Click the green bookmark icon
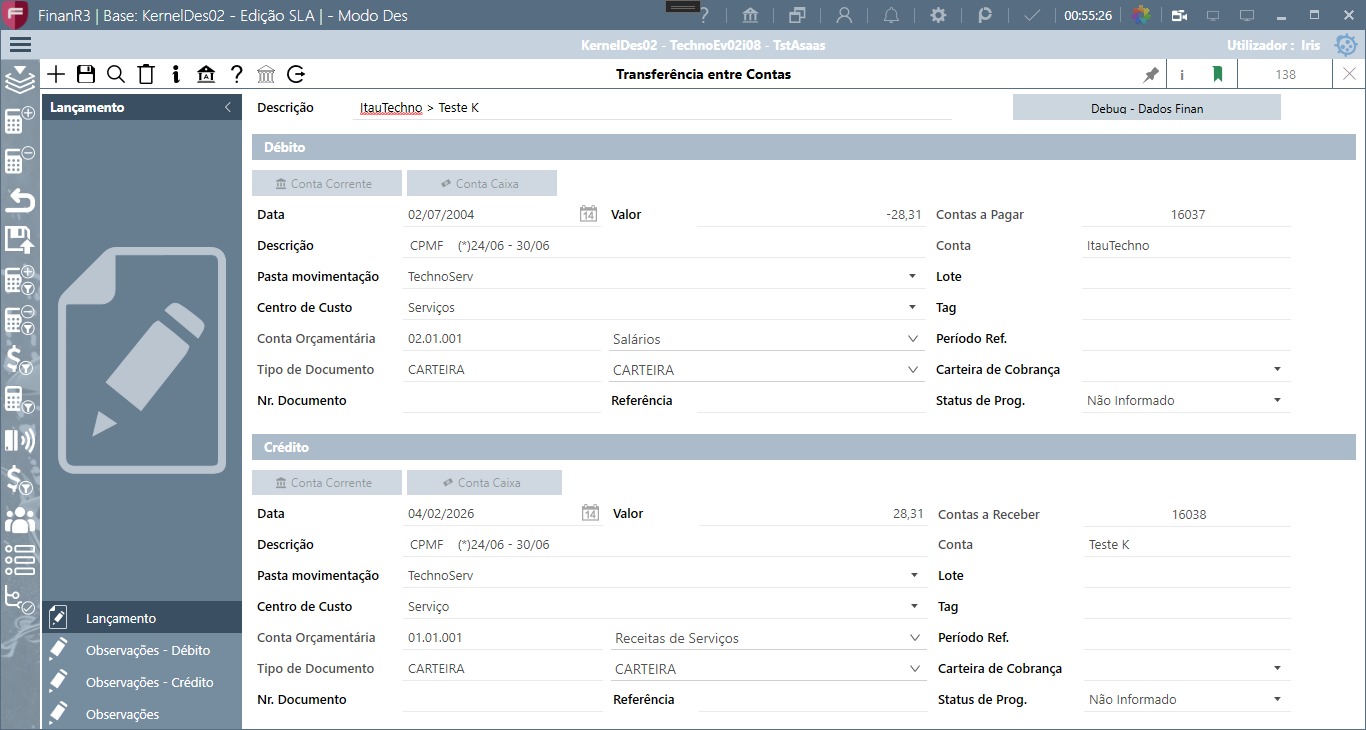This screenshot has height=730, width=1366. click(1217, 74)
